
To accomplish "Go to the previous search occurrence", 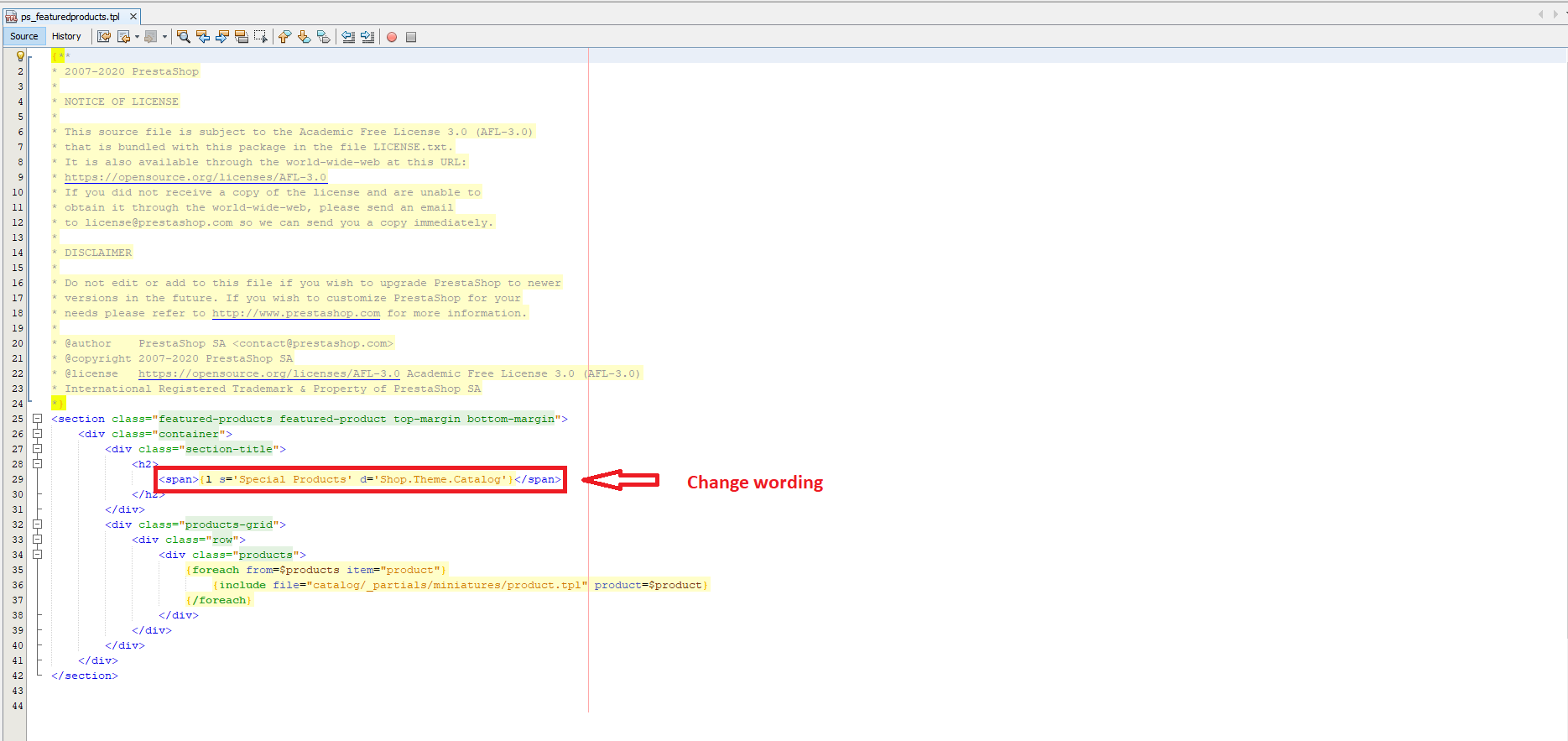I will tap(203, 37).
